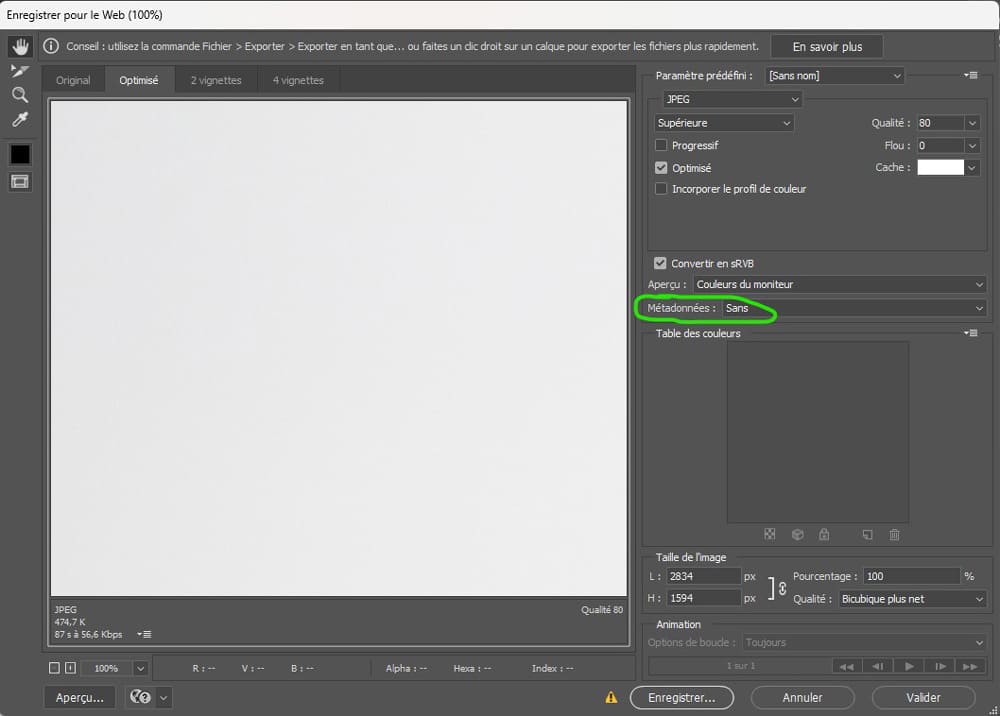Image resolution: width=1000 pixels, height=716 pixels.
Task: Click the black eyedropper color swatch
Action: coord(20,154)
